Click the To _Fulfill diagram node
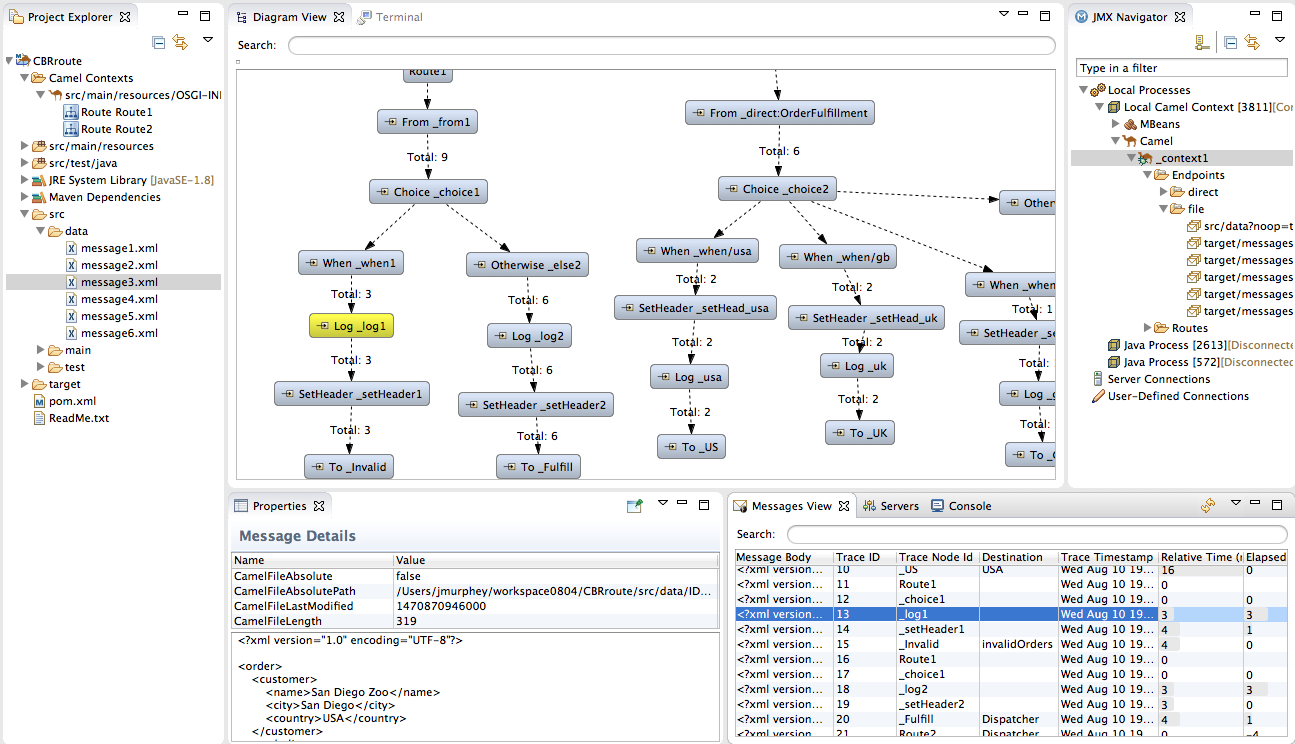Screen dimensions: 1295x744 538,467
